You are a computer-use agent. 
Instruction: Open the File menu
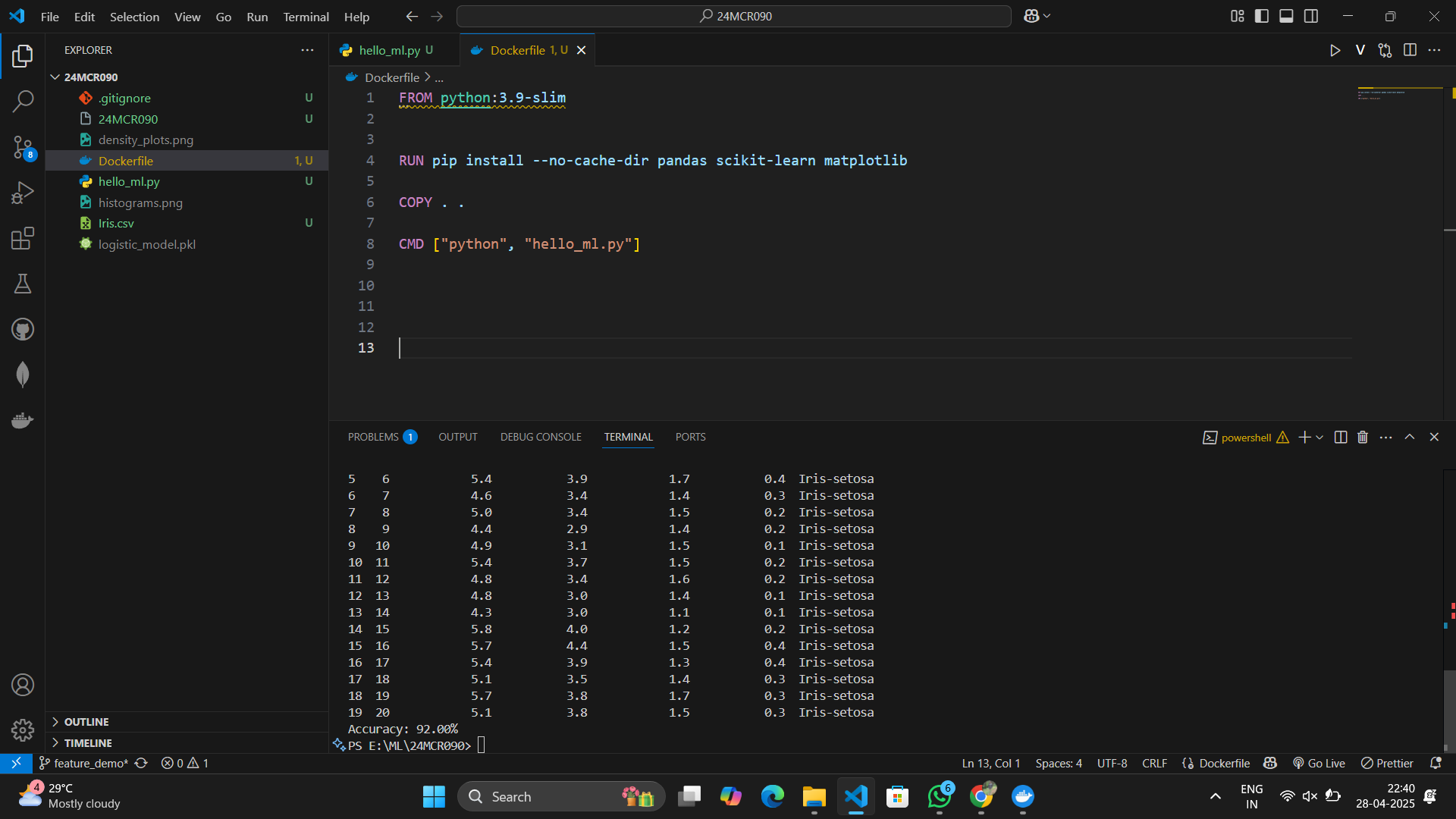click(49, 16)
